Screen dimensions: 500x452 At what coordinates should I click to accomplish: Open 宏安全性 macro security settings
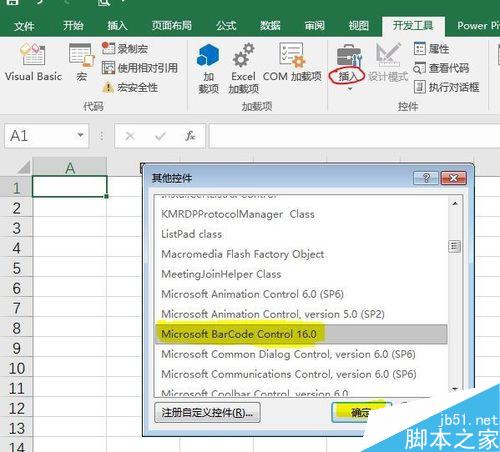pos(130,87)
